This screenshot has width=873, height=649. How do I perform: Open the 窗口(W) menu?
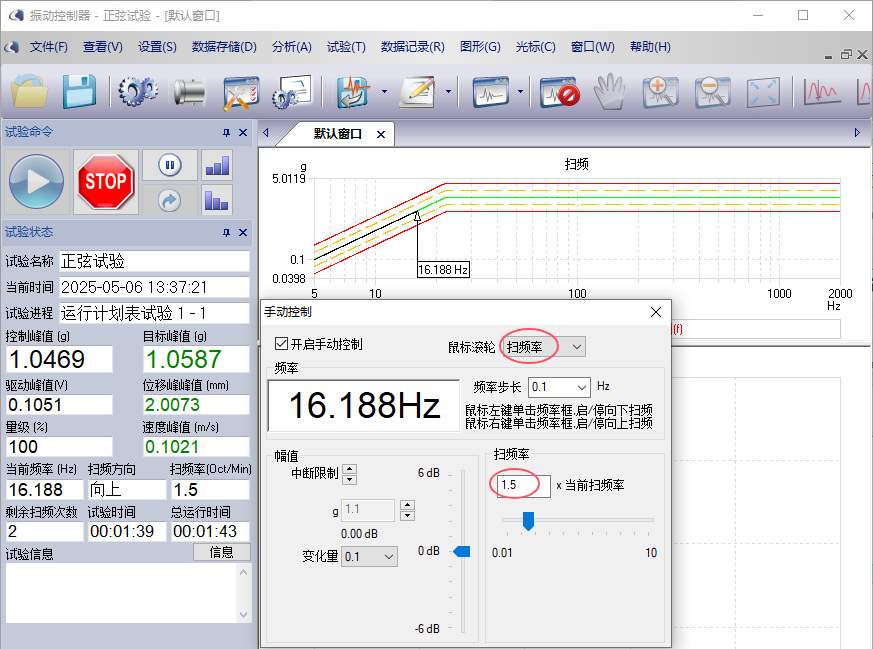(592, 47)
